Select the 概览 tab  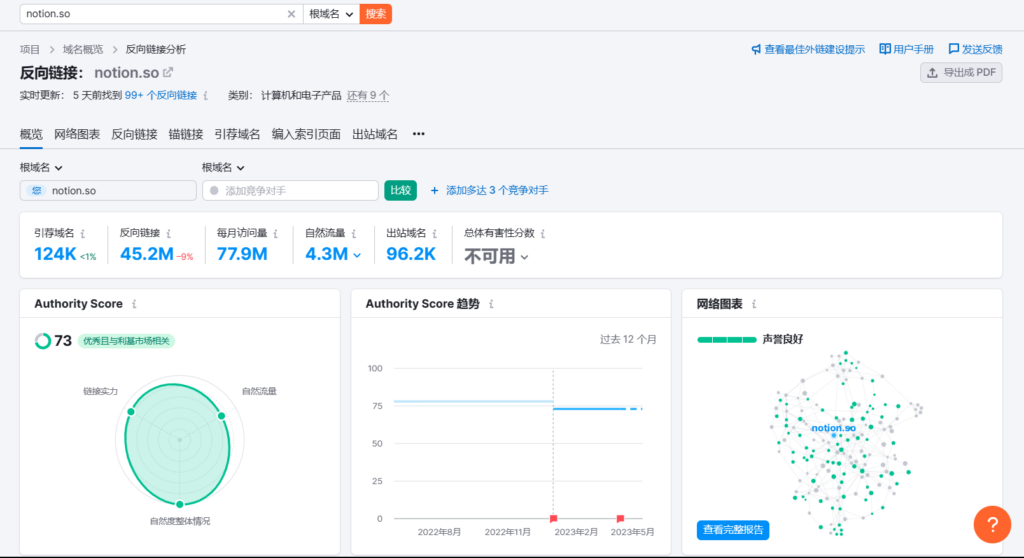click(31, 135)
